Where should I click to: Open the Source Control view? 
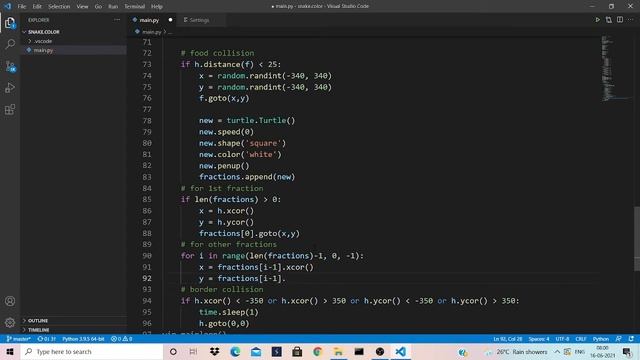point(10,66)
